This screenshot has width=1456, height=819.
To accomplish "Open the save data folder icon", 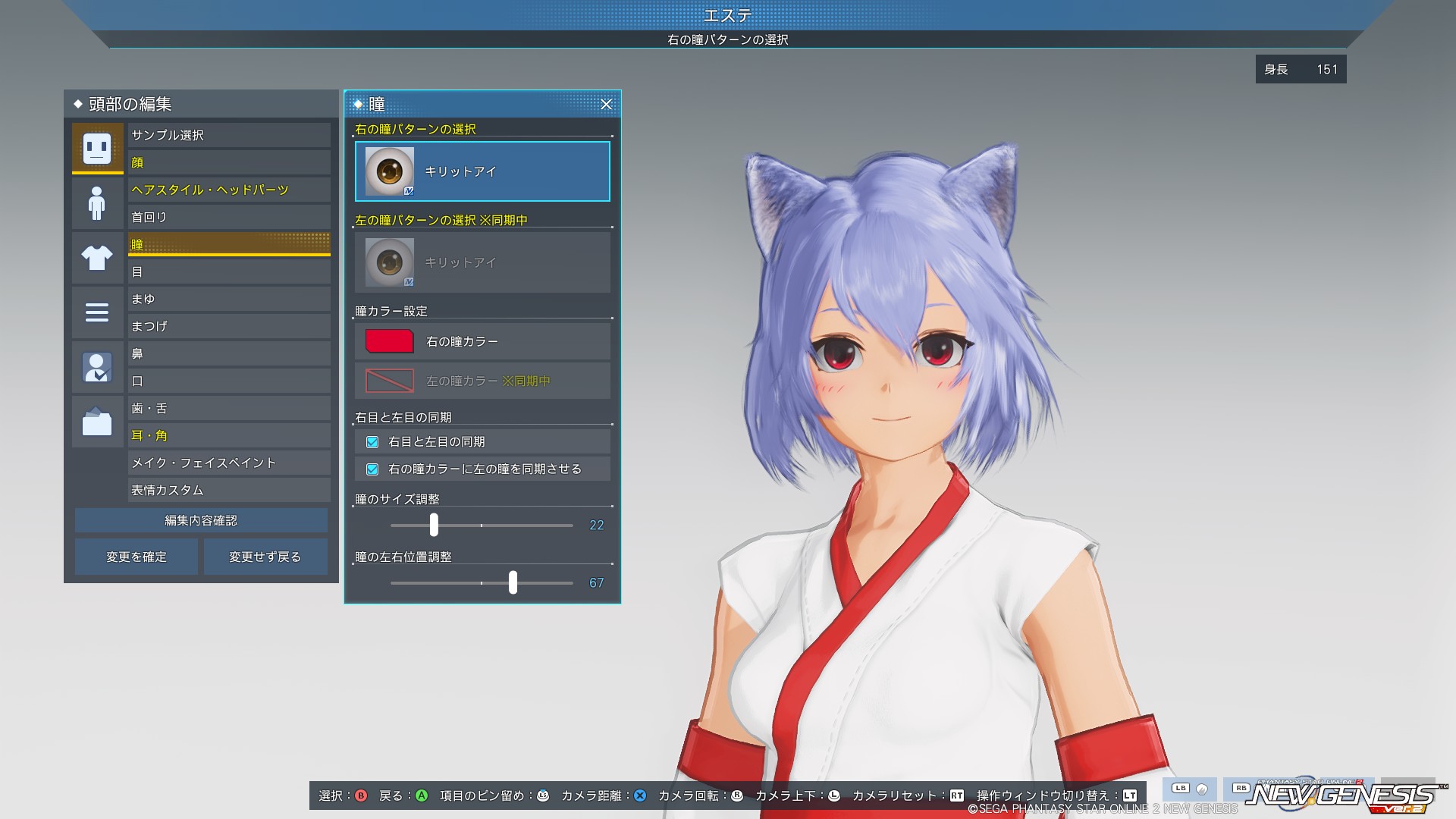I will [x=97, y=422].
